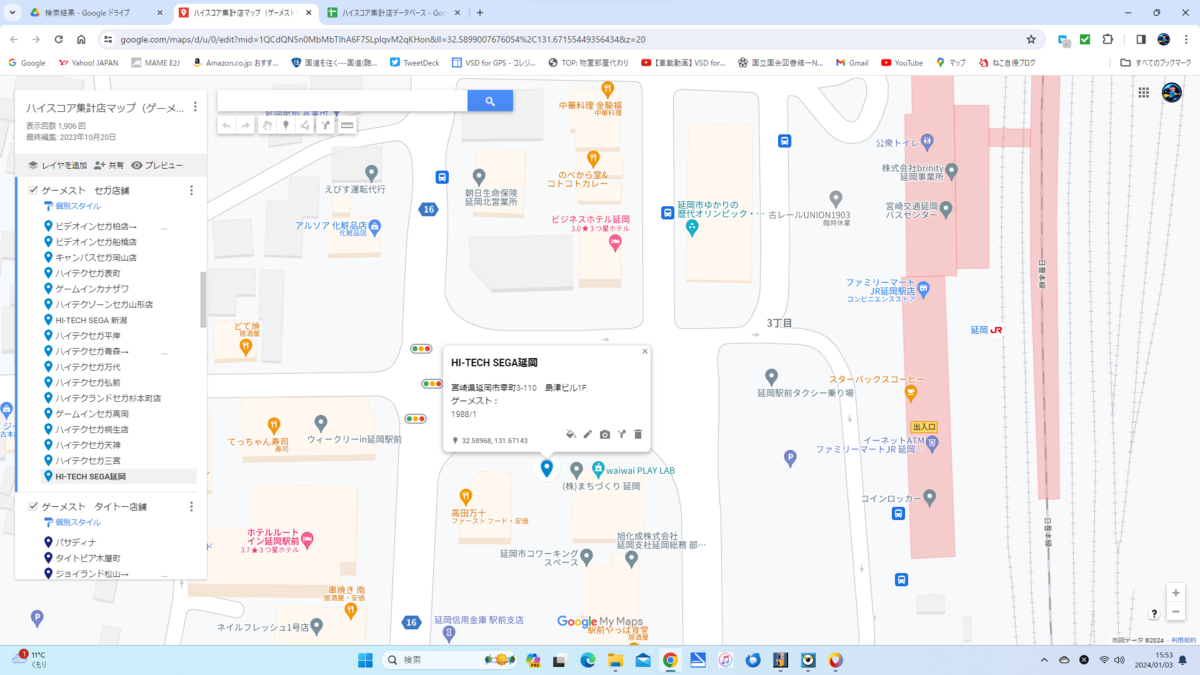This screenshot has width=1200, height=675.
Task: Open the Google apps grid icon
Action: tap(1143, 92)
